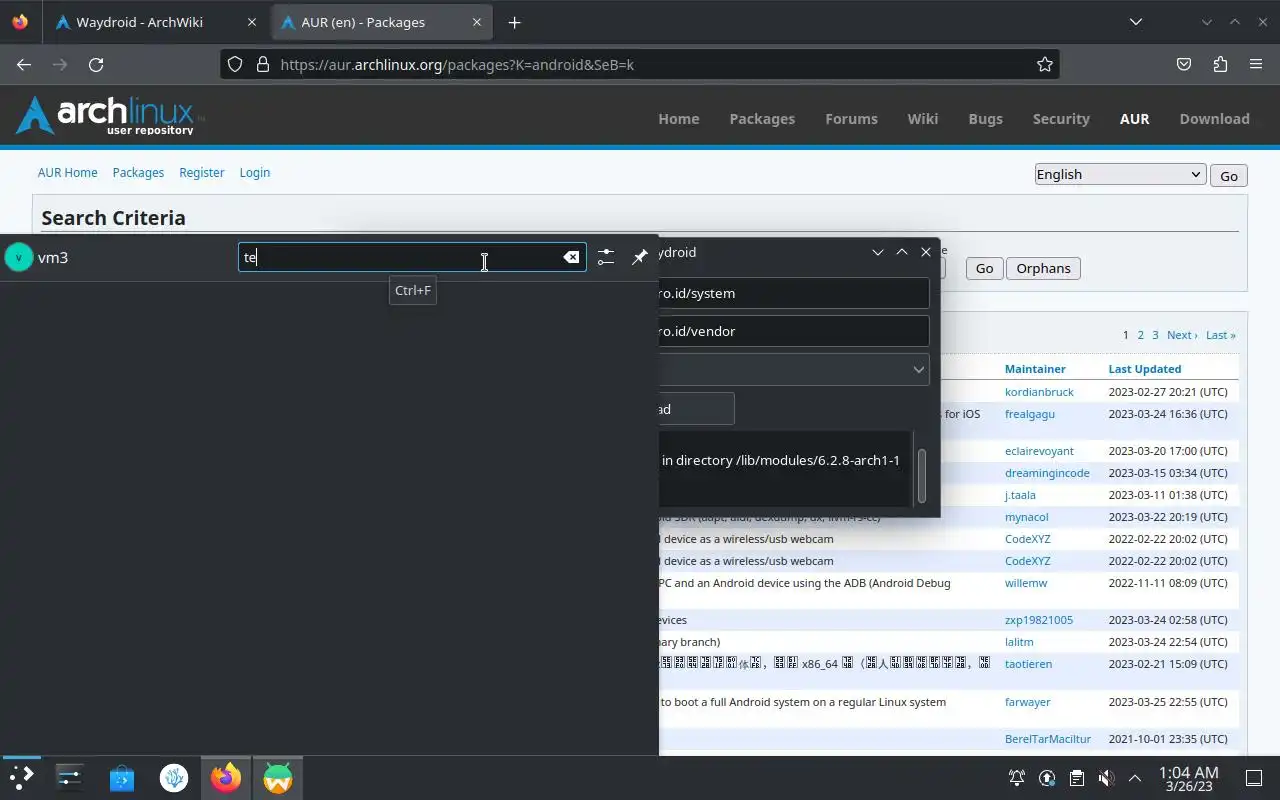Open the clock showing 1:04 AM
The width and height of the screenshot is (1280, 800).
pyautogui.click(x=1188, y=778)
